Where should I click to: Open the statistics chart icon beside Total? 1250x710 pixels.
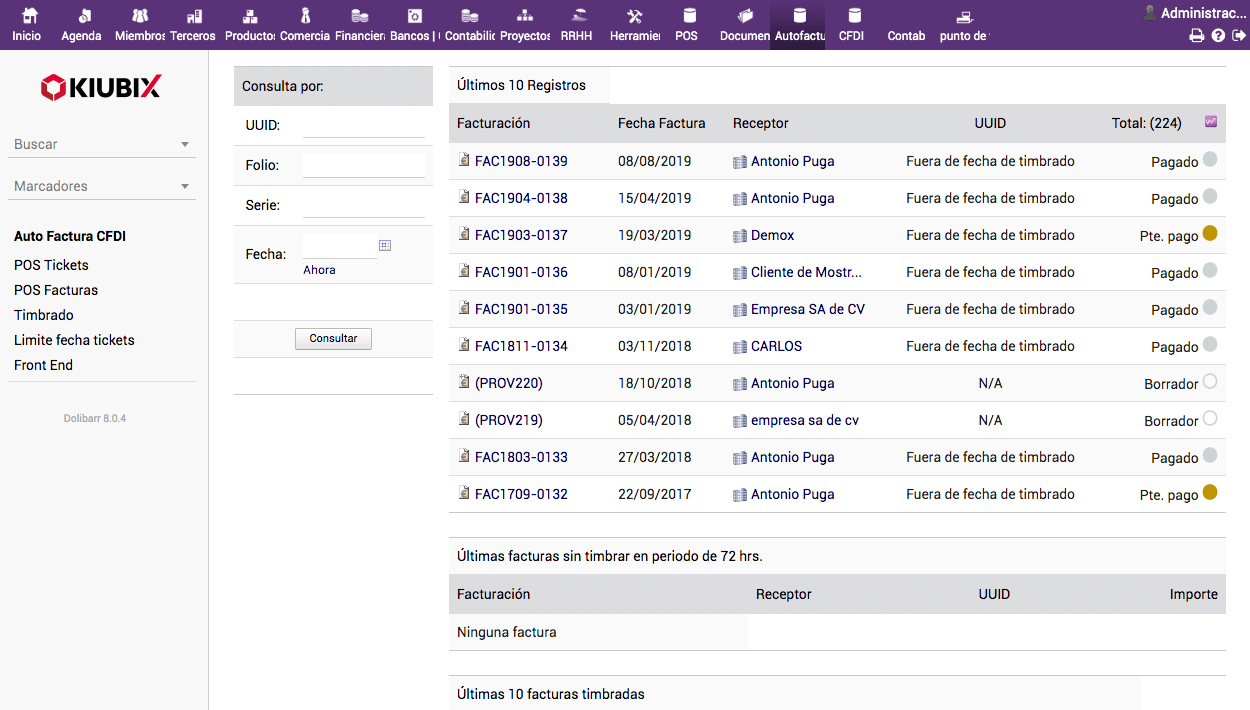(x=1211, y=122)
